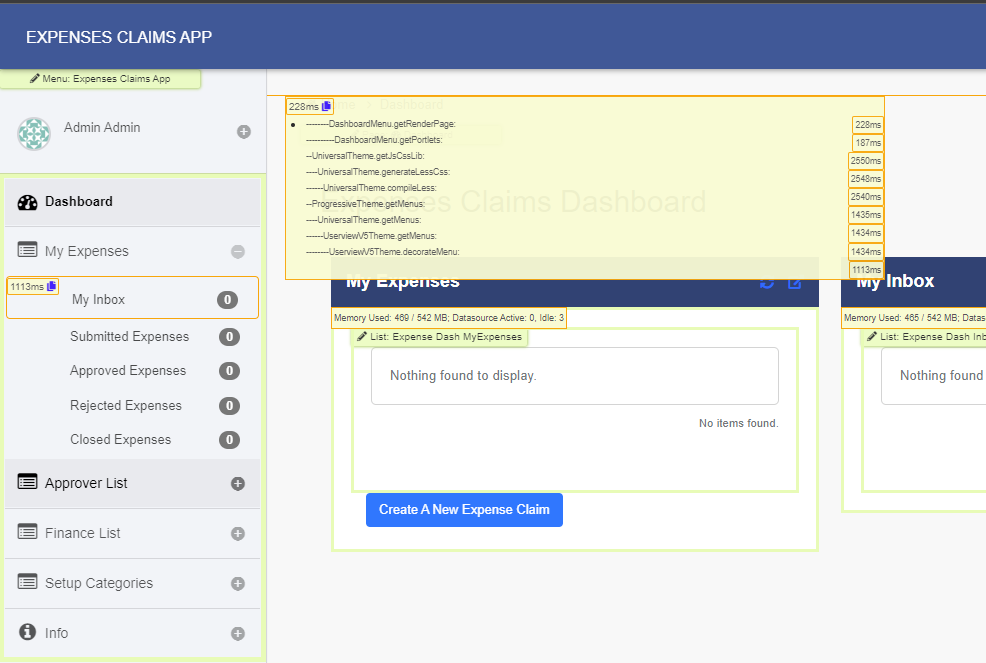
Task: Select the Approver List label
Action: 86,483
